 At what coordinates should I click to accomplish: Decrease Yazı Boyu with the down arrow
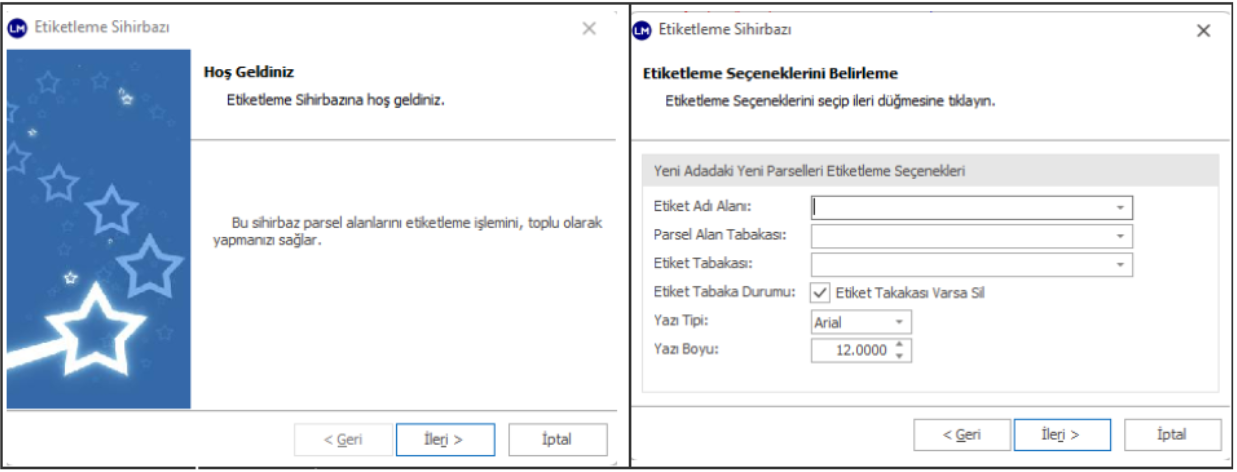tap(899, 356)
